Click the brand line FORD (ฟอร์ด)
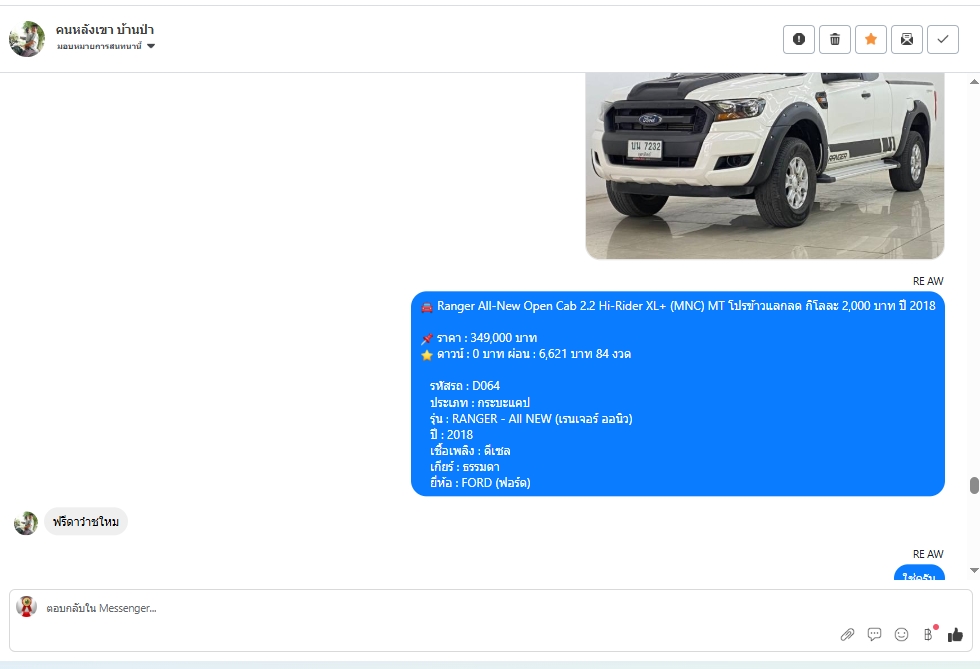The height and width of the screenshot is (669, 980). tap(480, 483)
